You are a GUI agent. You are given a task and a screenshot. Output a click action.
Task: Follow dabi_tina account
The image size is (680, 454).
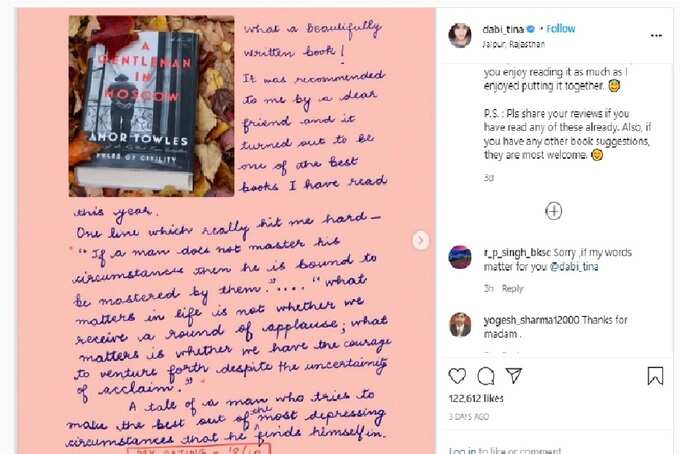561,29
